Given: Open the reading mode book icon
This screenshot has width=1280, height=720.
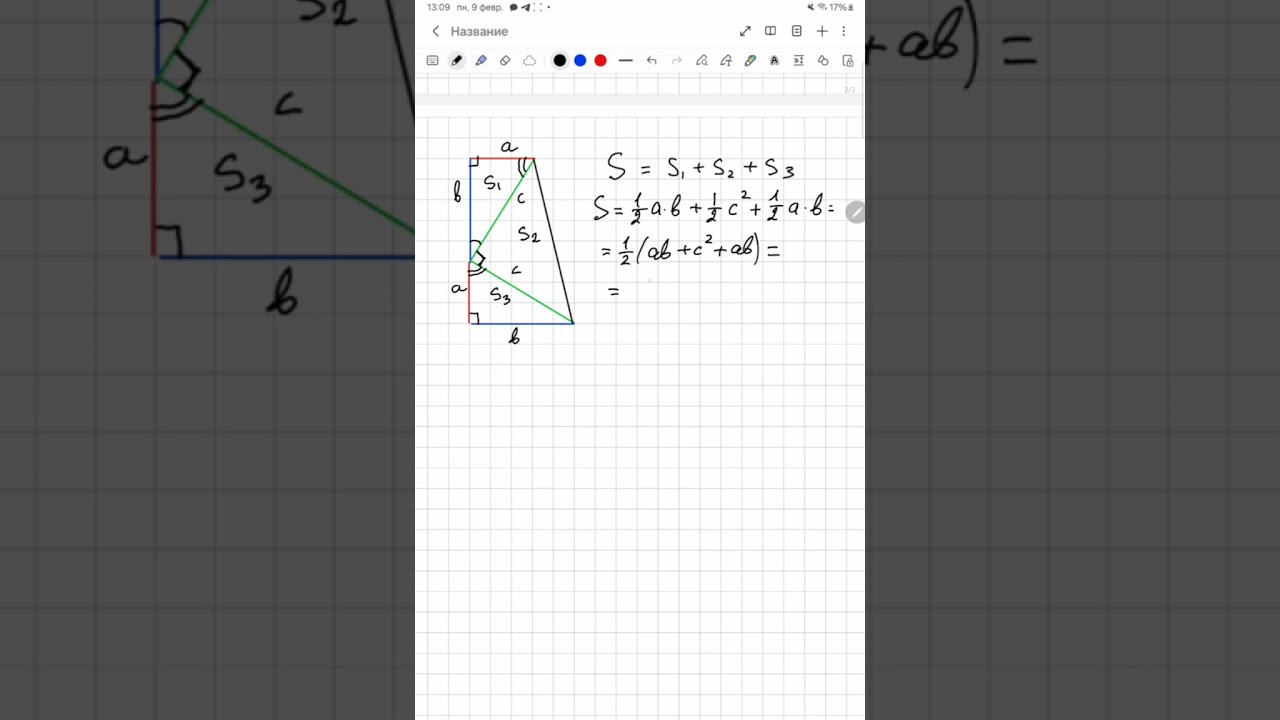Looking at the screenshot, I should [770, 32].
